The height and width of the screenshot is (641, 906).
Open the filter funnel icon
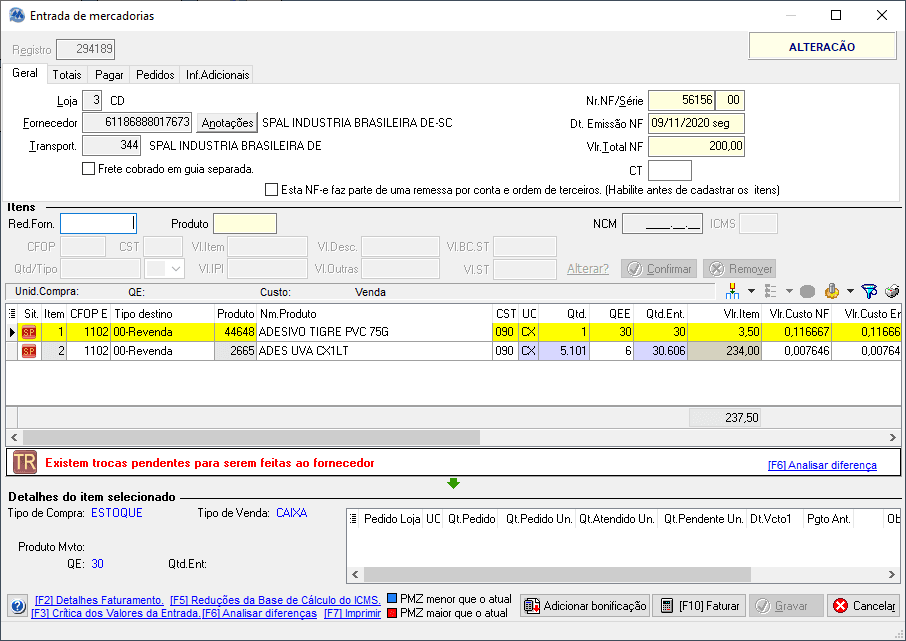[x=868, y=291]
